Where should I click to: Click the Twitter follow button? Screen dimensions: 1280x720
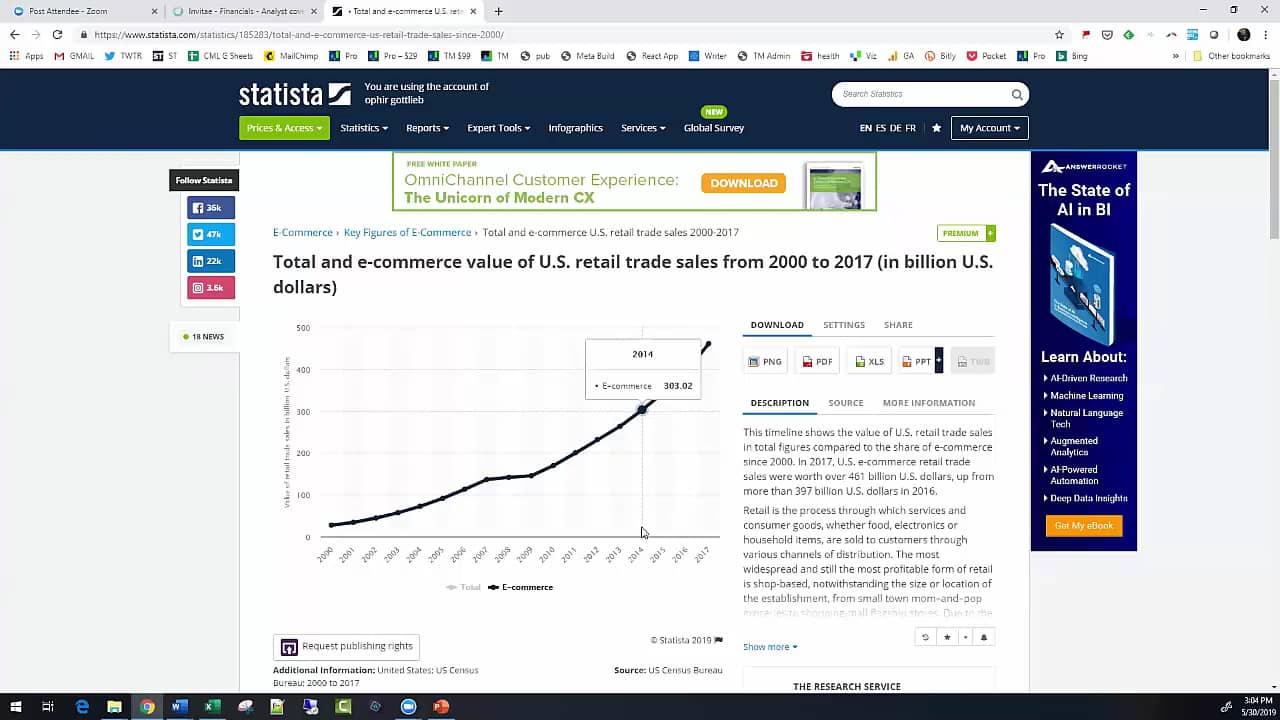[x=211, y=234]
